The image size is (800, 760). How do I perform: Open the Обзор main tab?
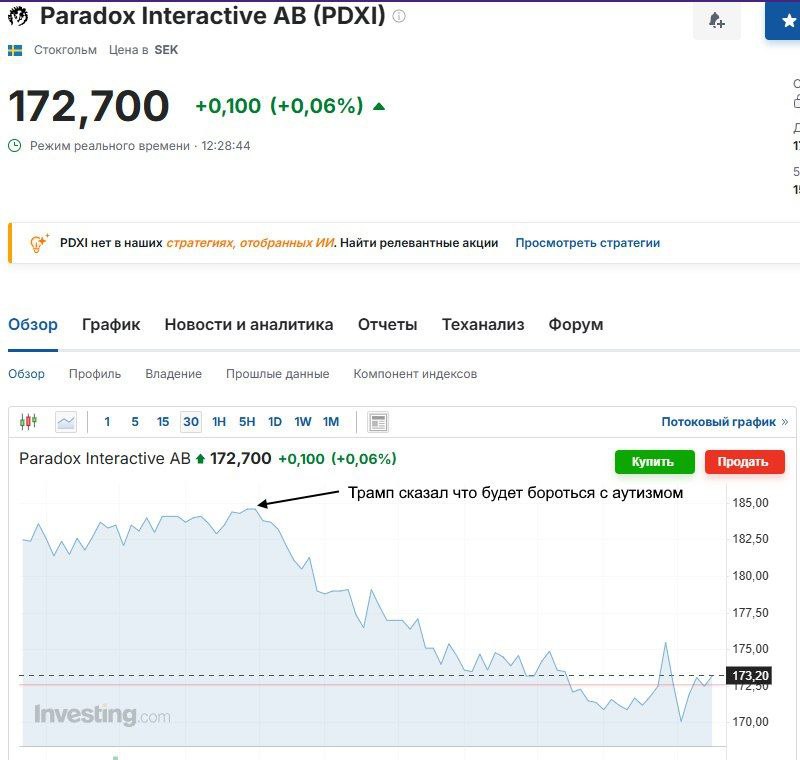click(x=33, y=324)
